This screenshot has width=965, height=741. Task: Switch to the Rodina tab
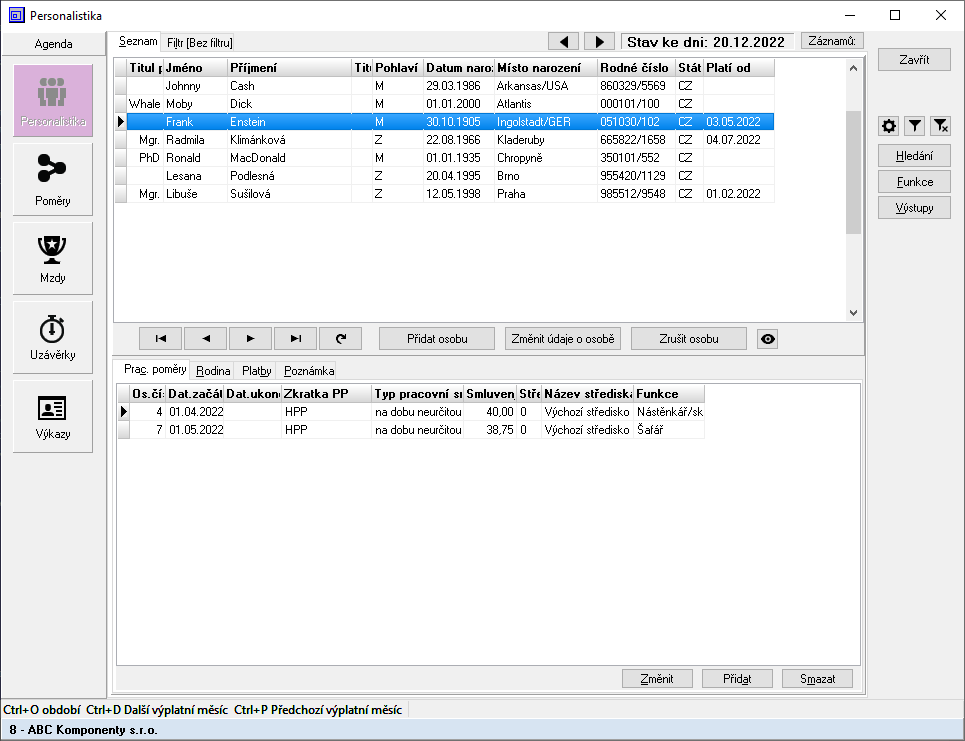pos(213,371)
